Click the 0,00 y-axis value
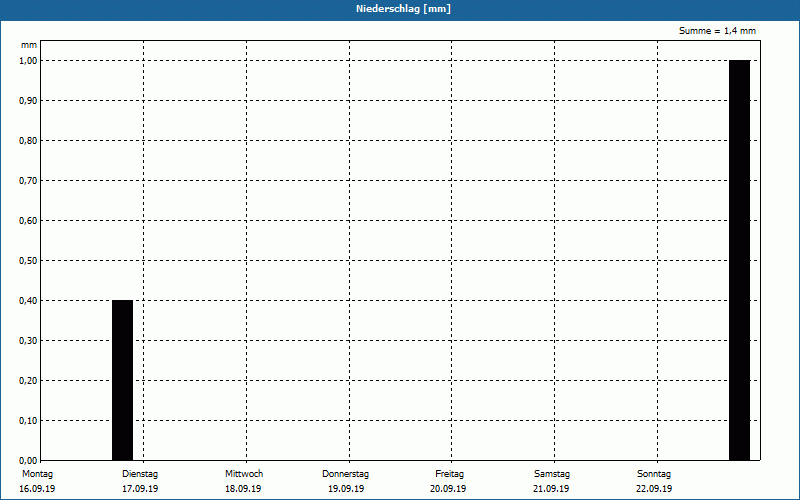Screen dimensions: 800x500 pos(28,461)
